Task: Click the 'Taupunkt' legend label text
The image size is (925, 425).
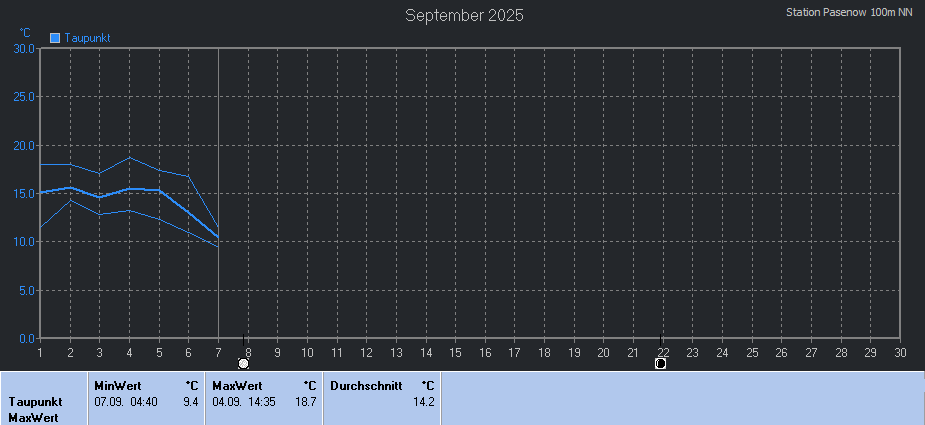Action: pyautogui.click(x=88, y=38)
